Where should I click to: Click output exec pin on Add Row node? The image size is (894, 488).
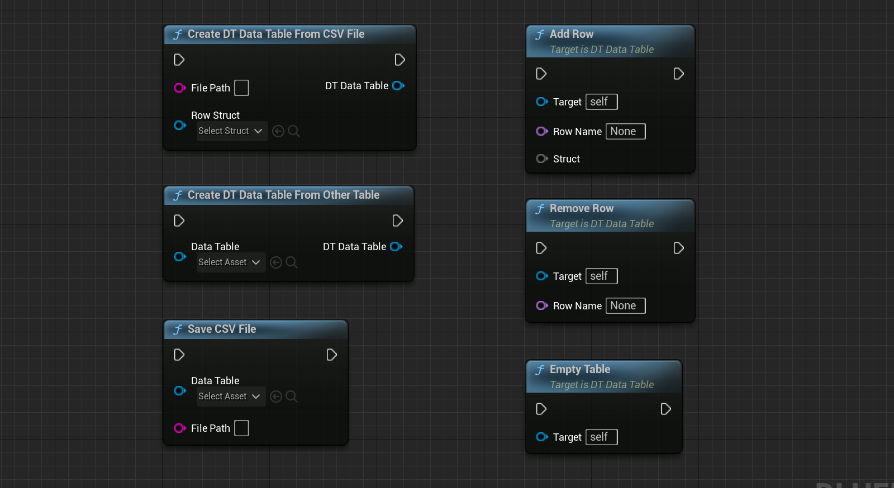678,74
